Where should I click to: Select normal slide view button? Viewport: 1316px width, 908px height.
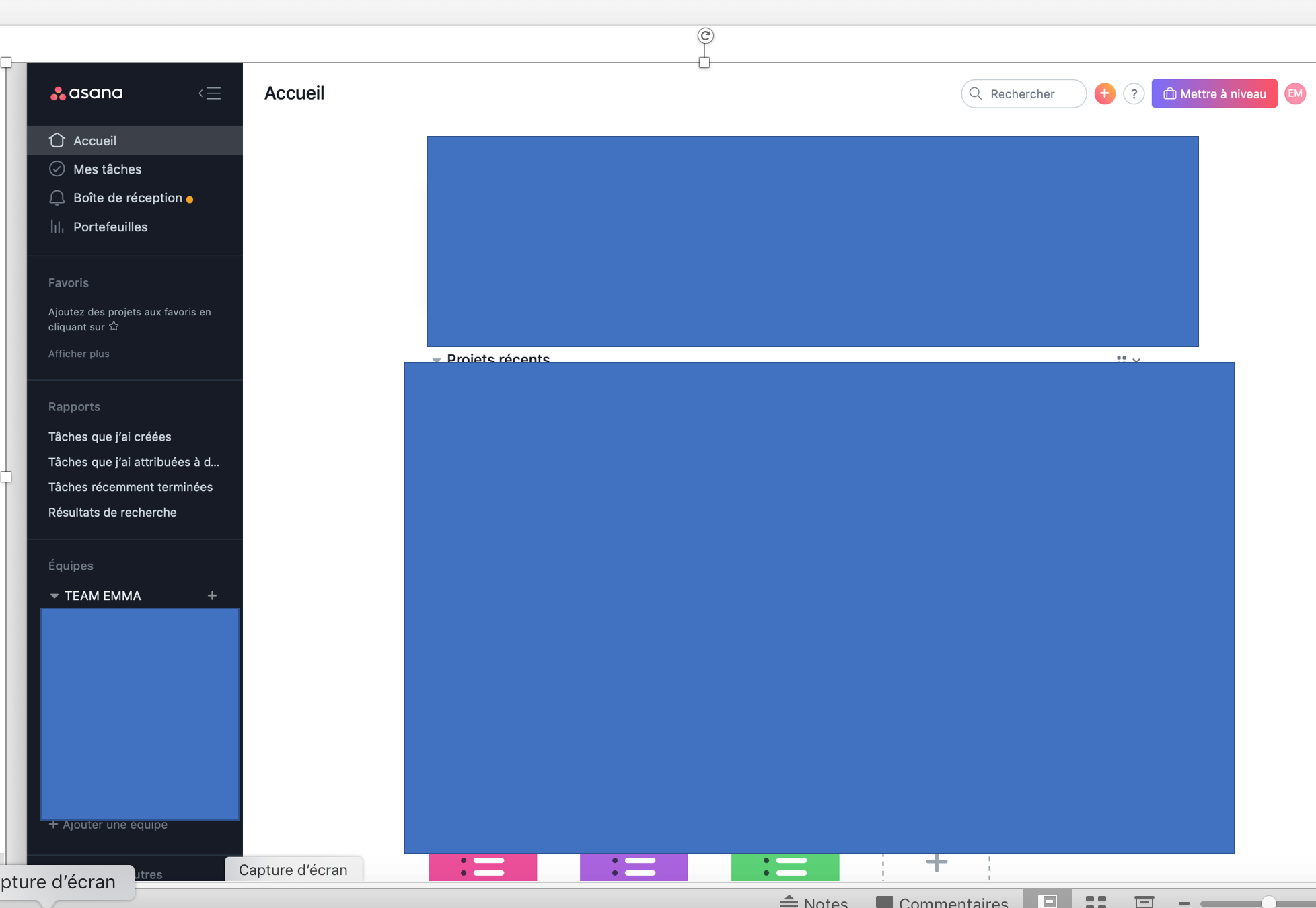[1048, 901]
